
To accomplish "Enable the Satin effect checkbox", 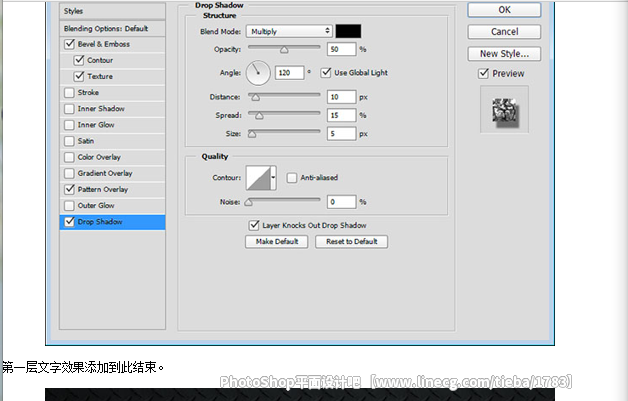I will [69, 141].
